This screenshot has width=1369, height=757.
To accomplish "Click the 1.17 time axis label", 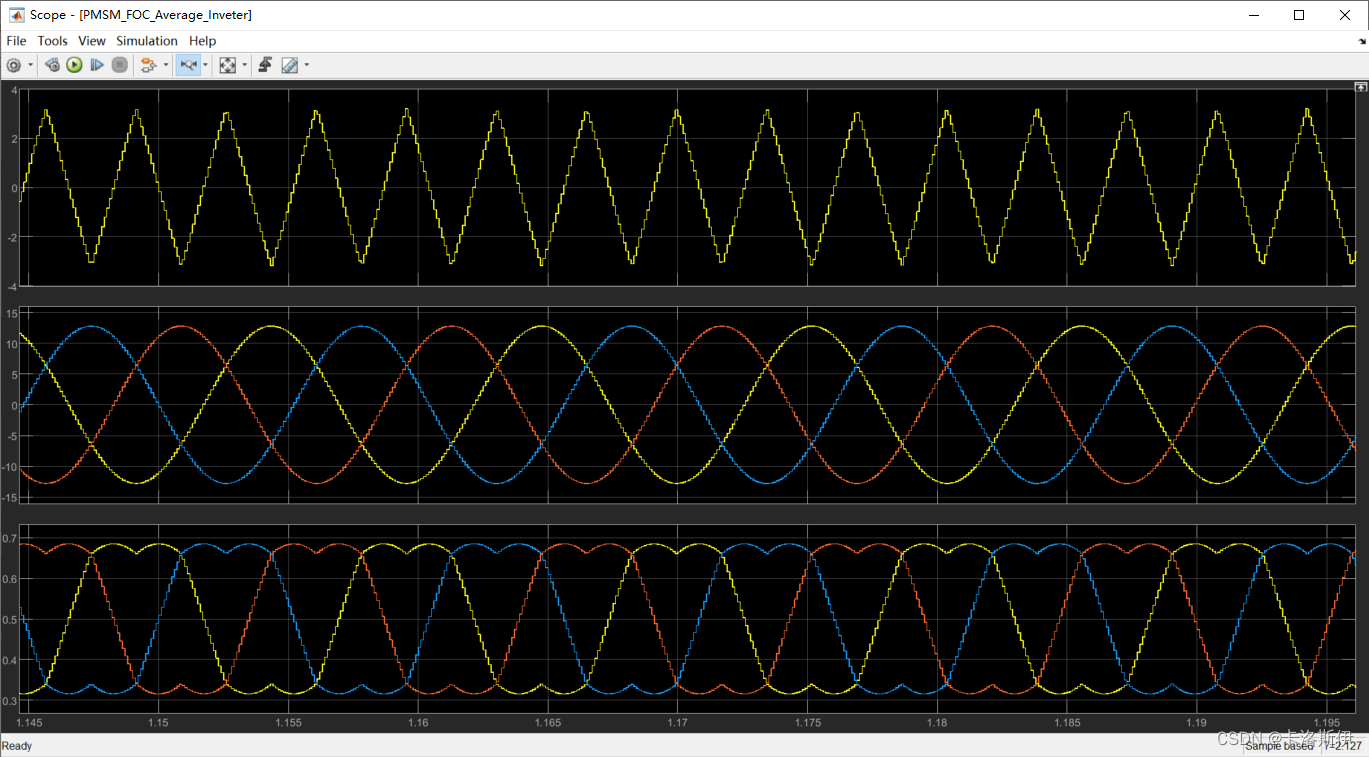I will coord(678,722).
